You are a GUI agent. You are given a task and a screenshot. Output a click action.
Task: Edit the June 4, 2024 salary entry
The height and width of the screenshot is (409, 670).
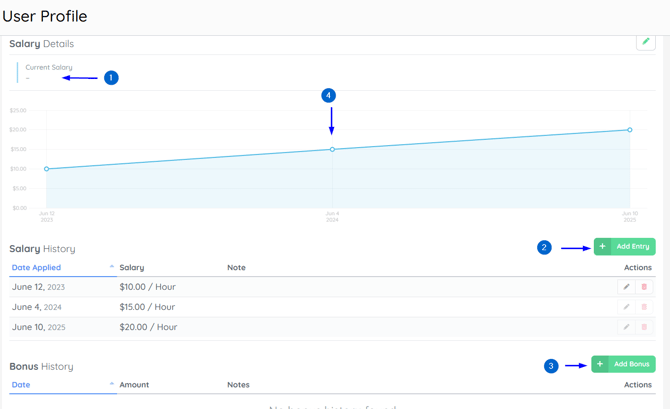[x=627, y=307]
